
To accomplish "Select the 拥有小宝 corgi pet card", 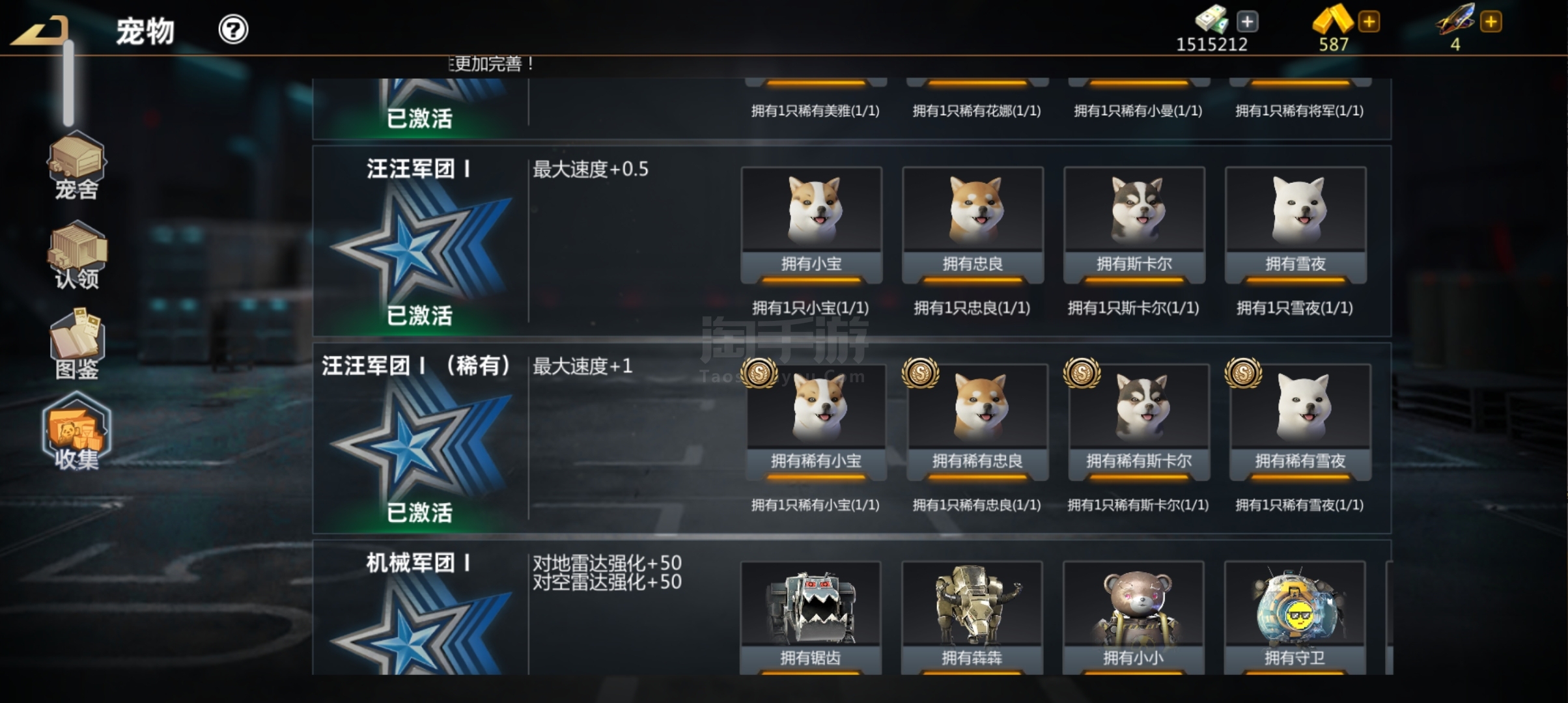I will tap(811, 225).
